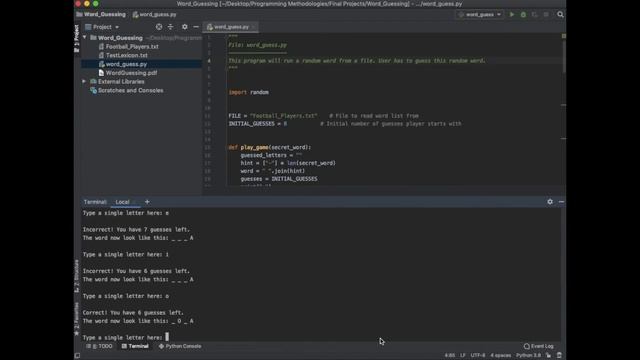The image size is (640, 360).
Task: Open the Favorites side tool window tab
Action: tap(77, 318)
